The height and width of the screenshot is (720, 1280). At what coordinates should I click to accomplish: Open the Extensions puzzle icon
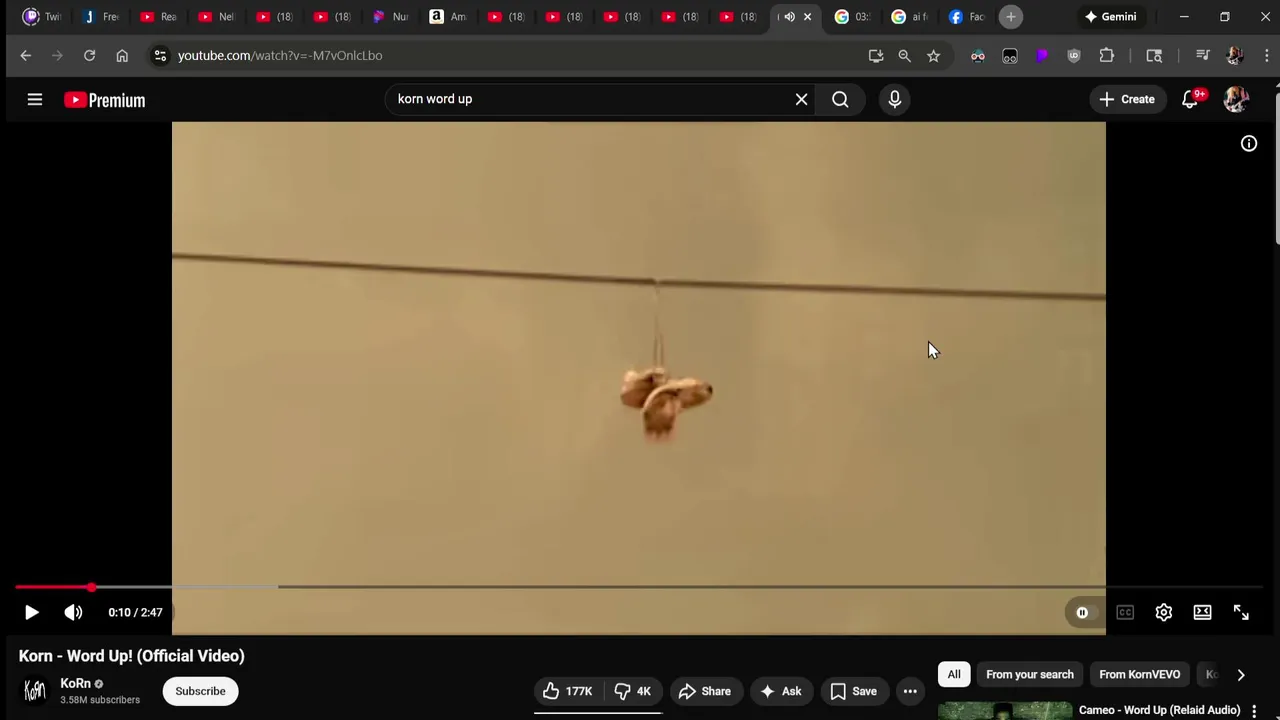tap(1106, 56)
